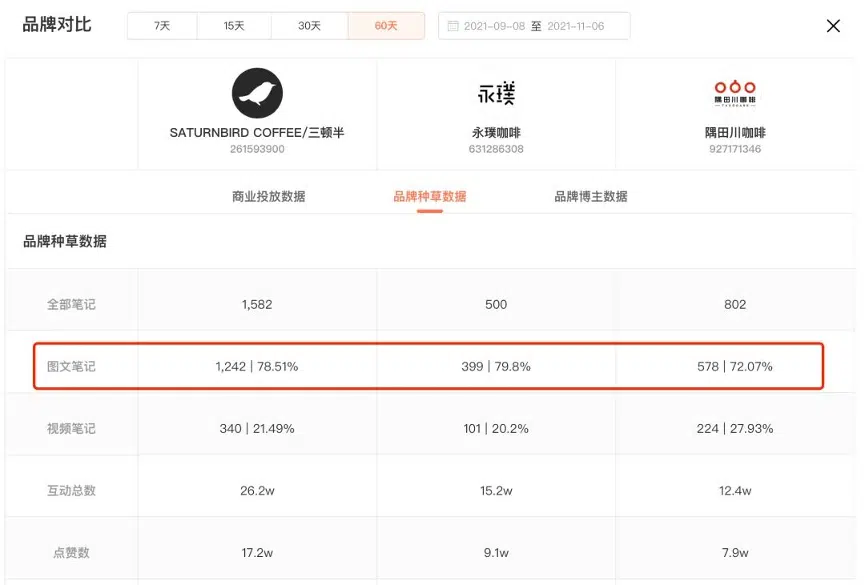Viewport: 866px width, 585px height.
Task: Close the 品牌对比 comparison panel
Action: click(x=833, y=26)
